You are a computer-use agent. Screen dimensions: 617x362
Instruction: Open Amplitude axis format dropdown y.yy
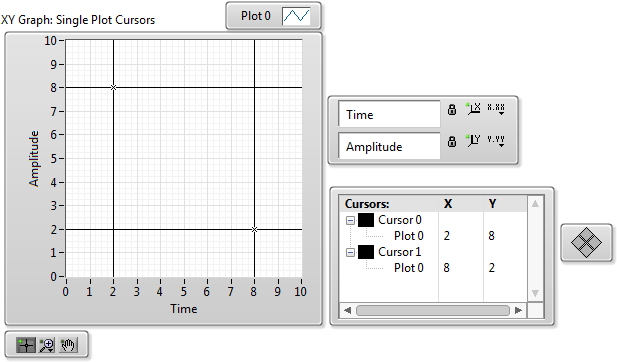(x=496, y=141)
